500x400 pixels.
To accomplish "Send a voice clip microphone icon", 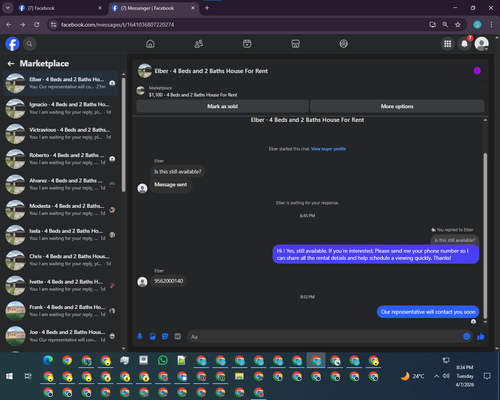I will pos(140,336).
